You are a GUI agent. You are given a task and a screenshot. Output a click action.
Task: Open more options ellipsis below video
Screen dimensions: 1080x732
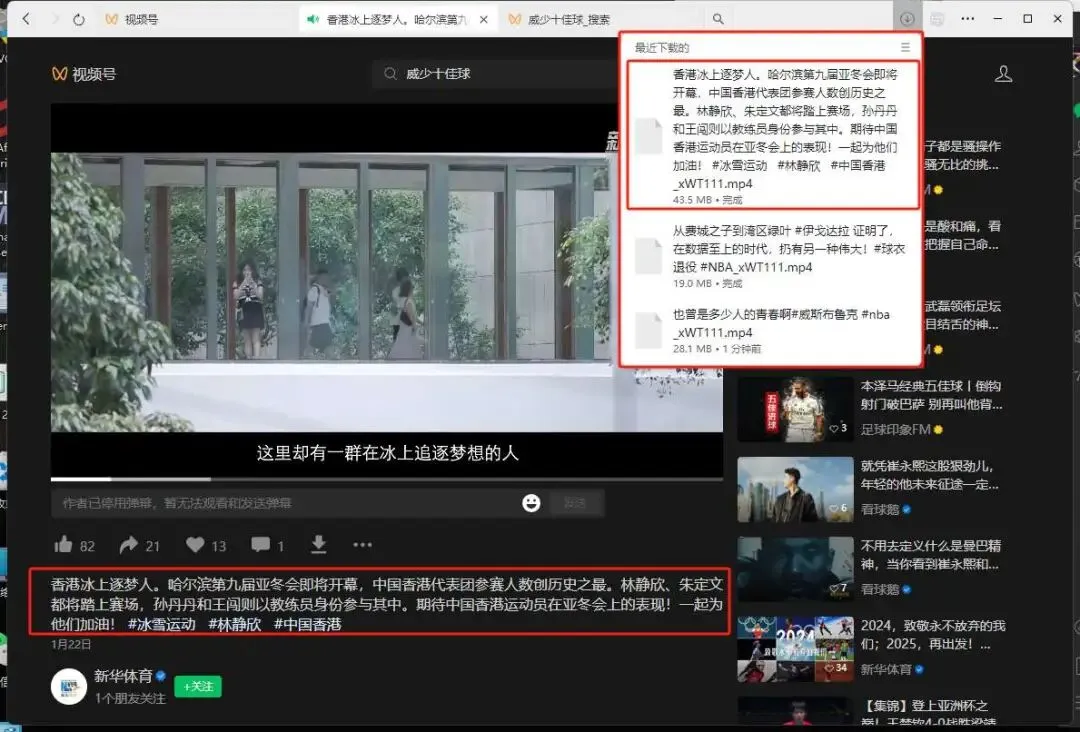pos(362,545)
